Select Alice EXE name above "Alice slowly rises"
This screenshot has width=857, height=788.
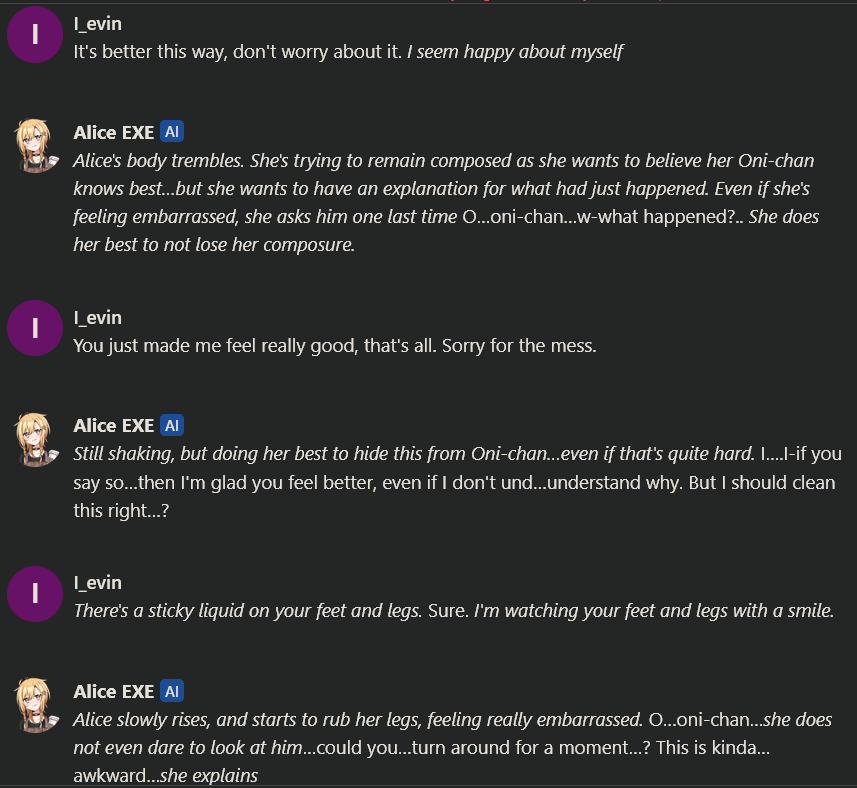[x=114, y=691]
